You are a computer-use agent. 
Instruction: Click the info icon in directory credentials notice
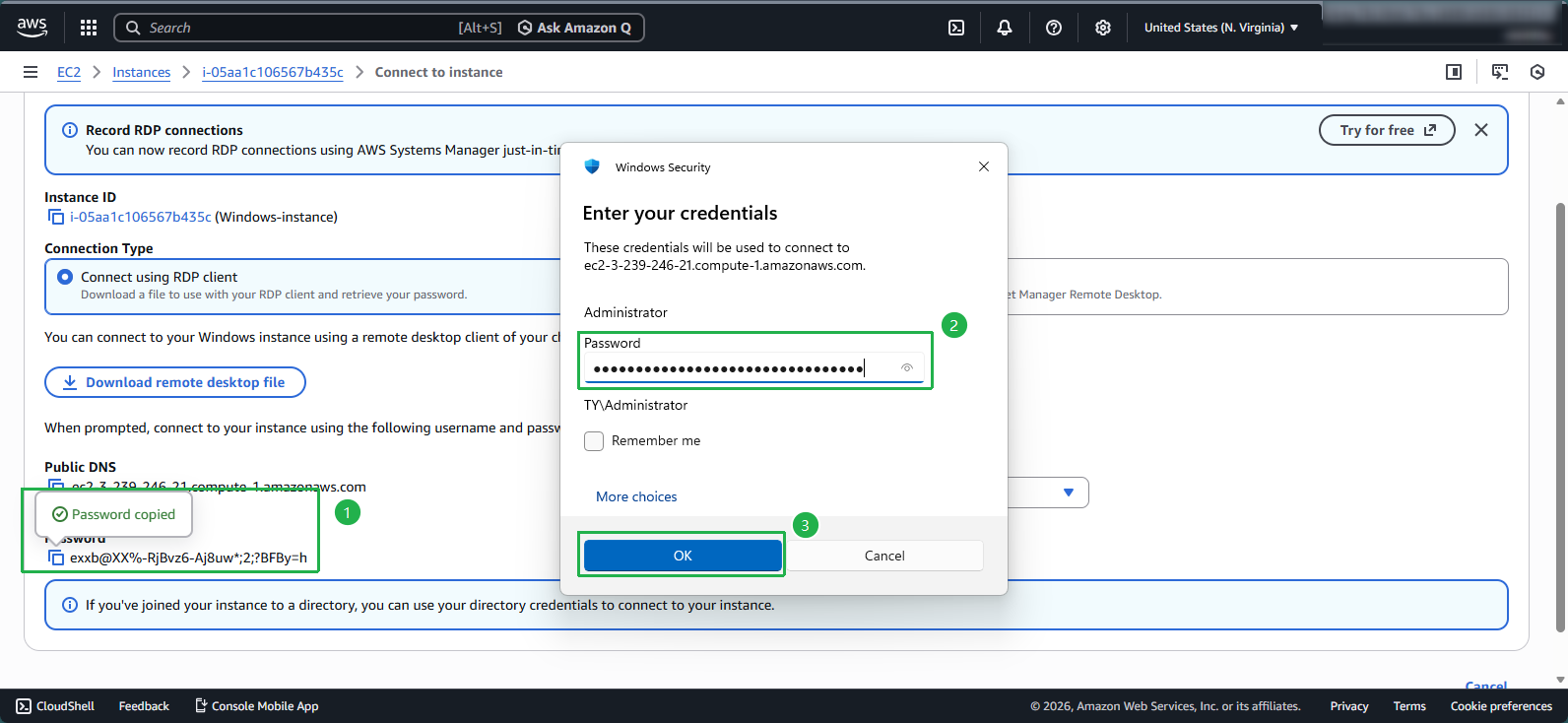tap(70, 605)
